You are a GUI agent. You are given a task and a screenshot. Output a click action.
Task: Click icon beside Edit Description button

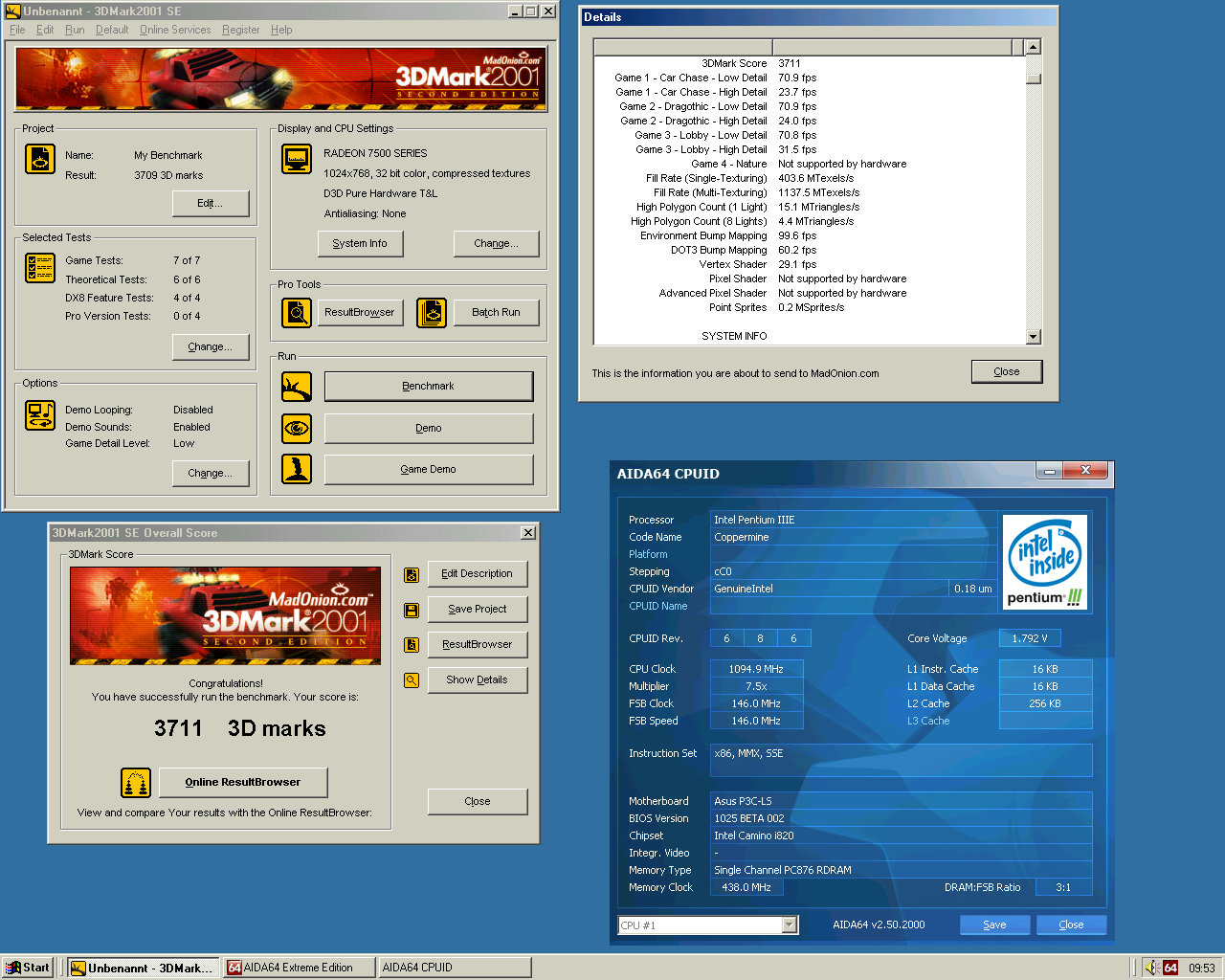412,574
